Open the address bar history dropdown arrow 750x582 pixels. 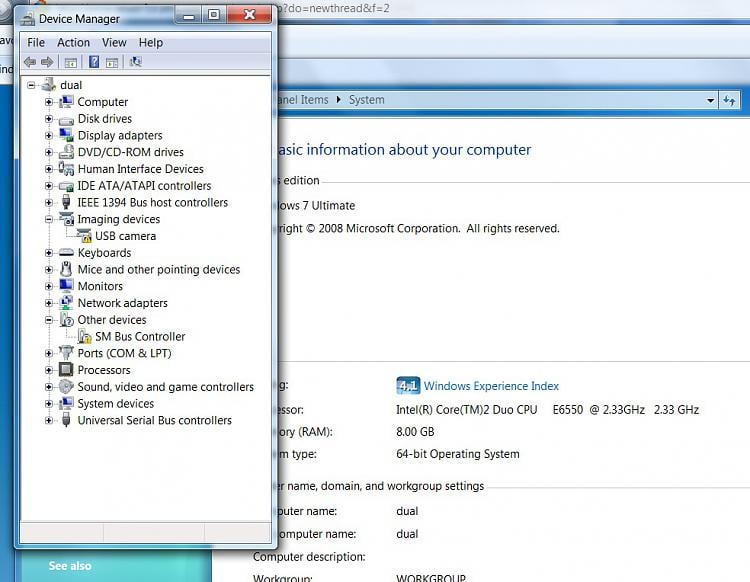tap(710, 100)
